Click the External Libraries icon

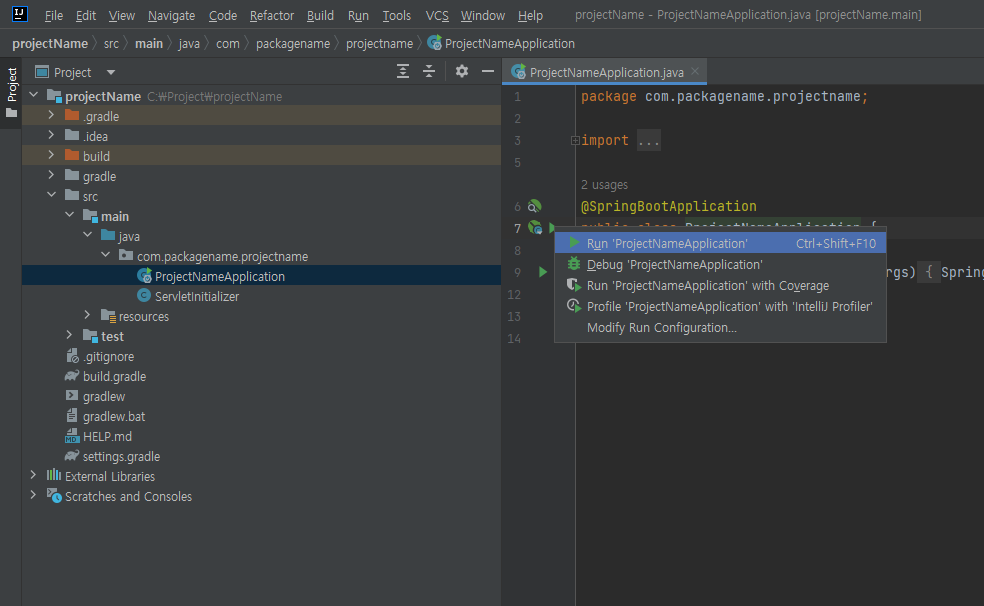tap(54, 476)
